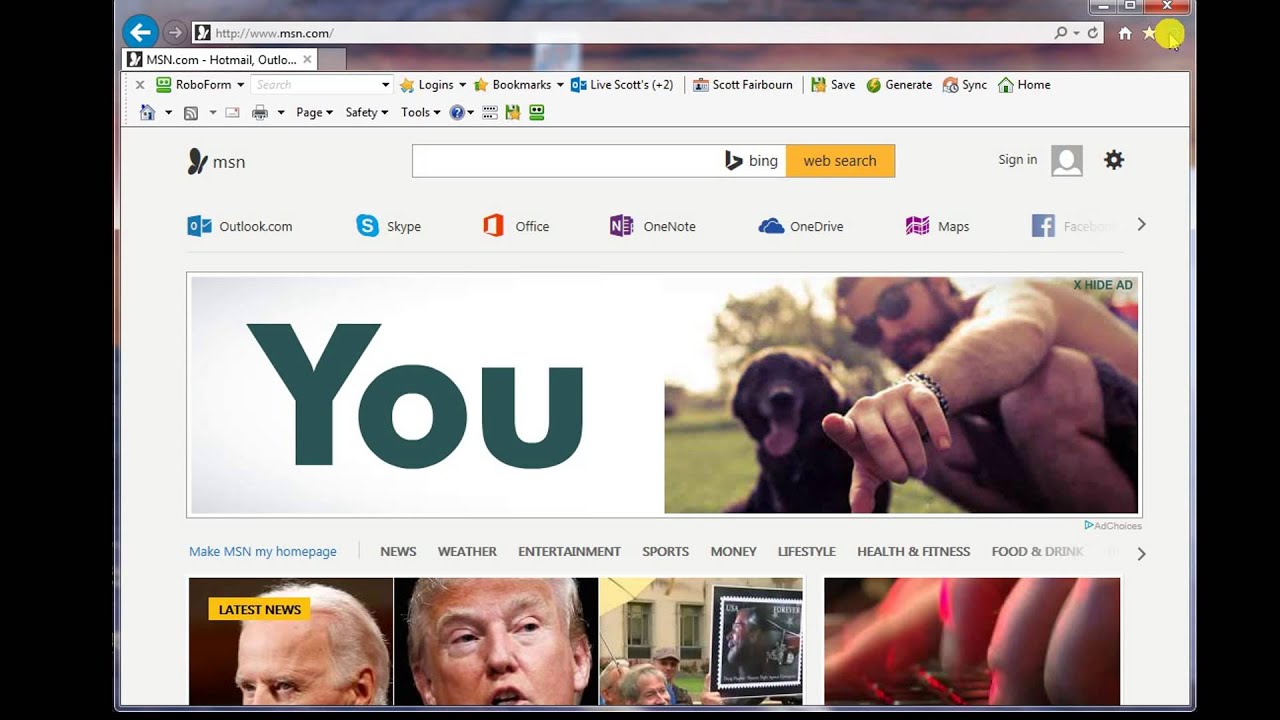Open Skype shortcut
The height and width of the screenshot is (720, 1280).
tap(389, 226)
